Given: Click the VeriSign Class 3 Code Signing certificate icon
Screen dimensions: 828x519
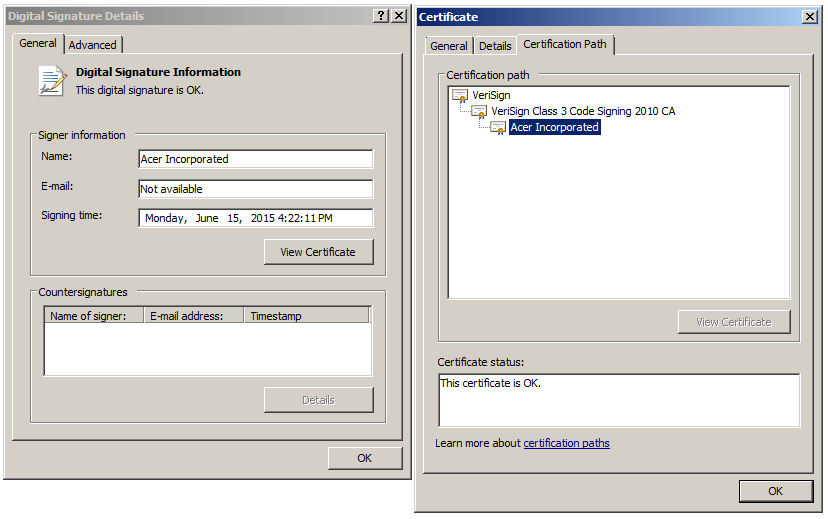Looking at the screenshot, I should (479, 111).
